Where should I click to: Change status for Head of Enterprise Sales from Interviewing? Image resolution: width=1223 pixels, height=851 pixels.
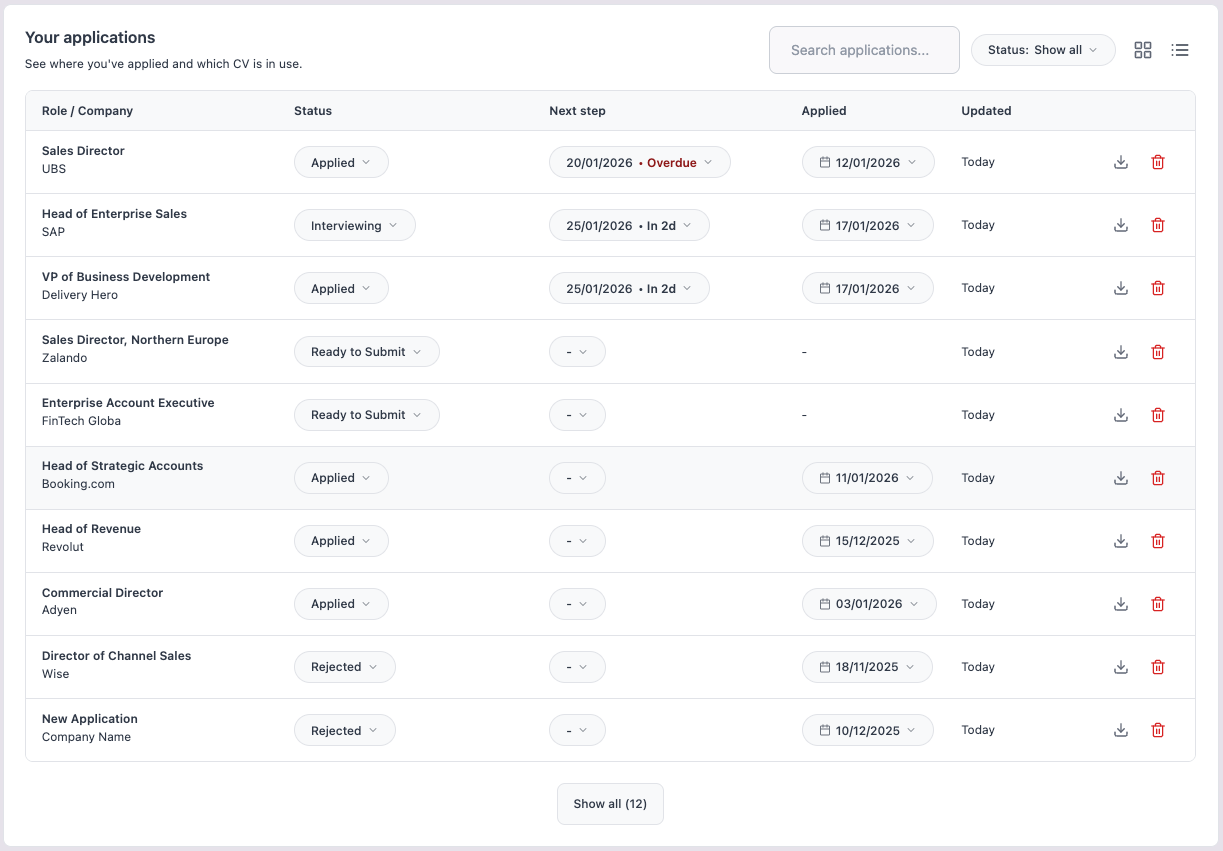(x=354, y=225)
